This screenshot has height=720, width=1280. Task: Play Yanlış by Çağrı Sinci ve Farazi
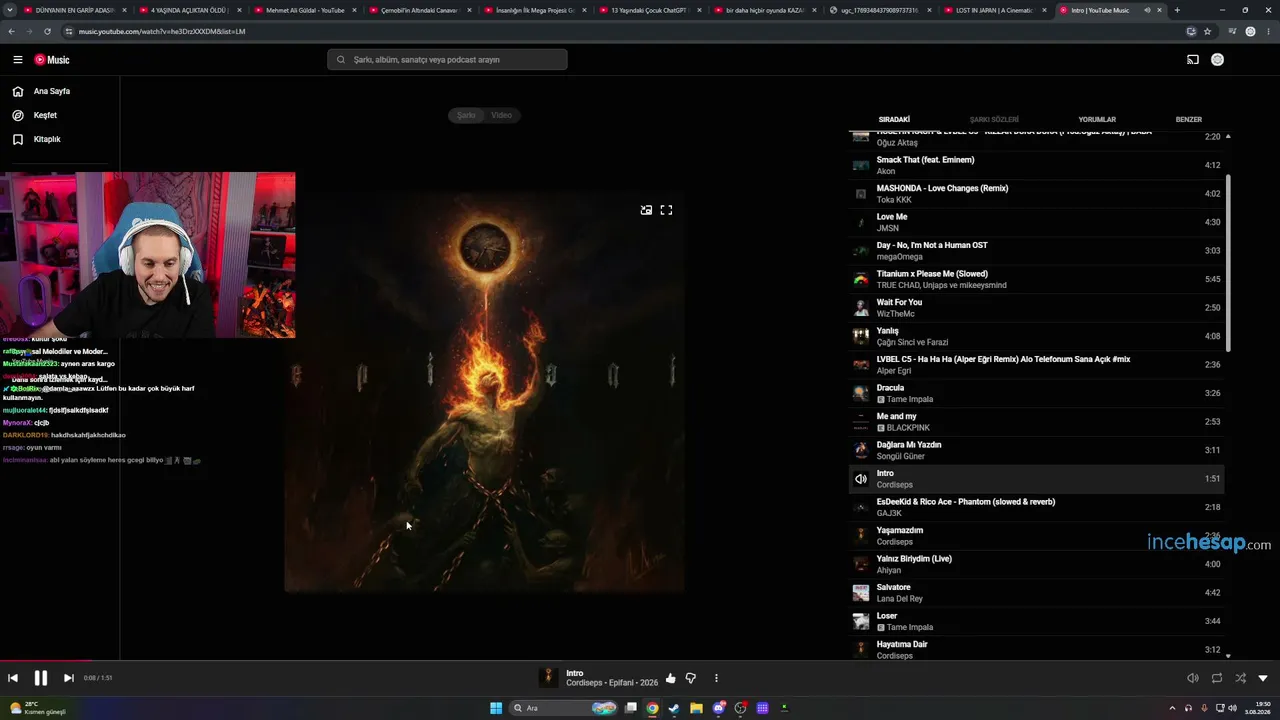coord(1036,336)
